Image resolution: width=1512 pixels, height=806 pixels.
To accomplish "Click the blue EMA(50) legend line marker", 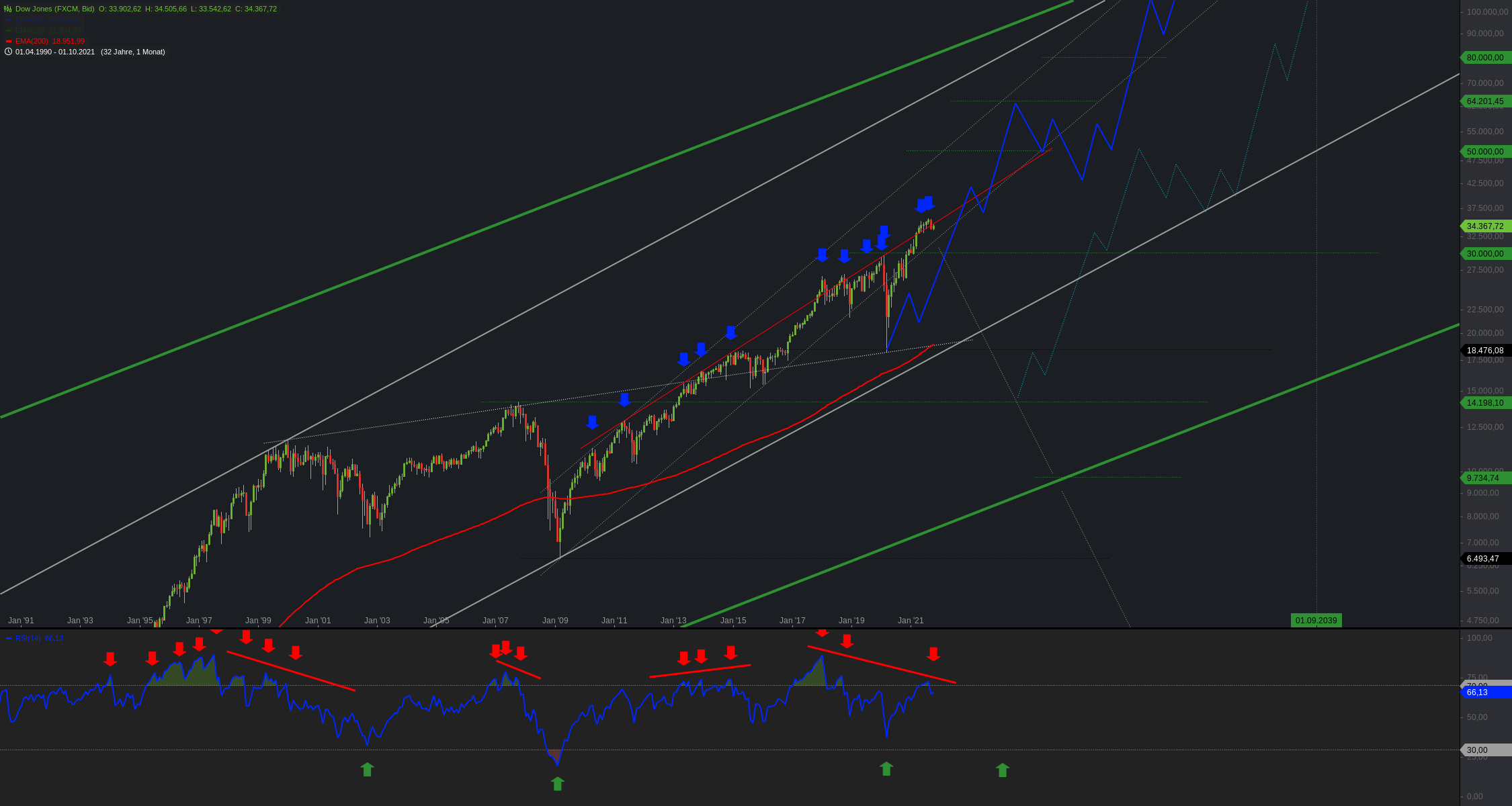I will coord(9,20).
